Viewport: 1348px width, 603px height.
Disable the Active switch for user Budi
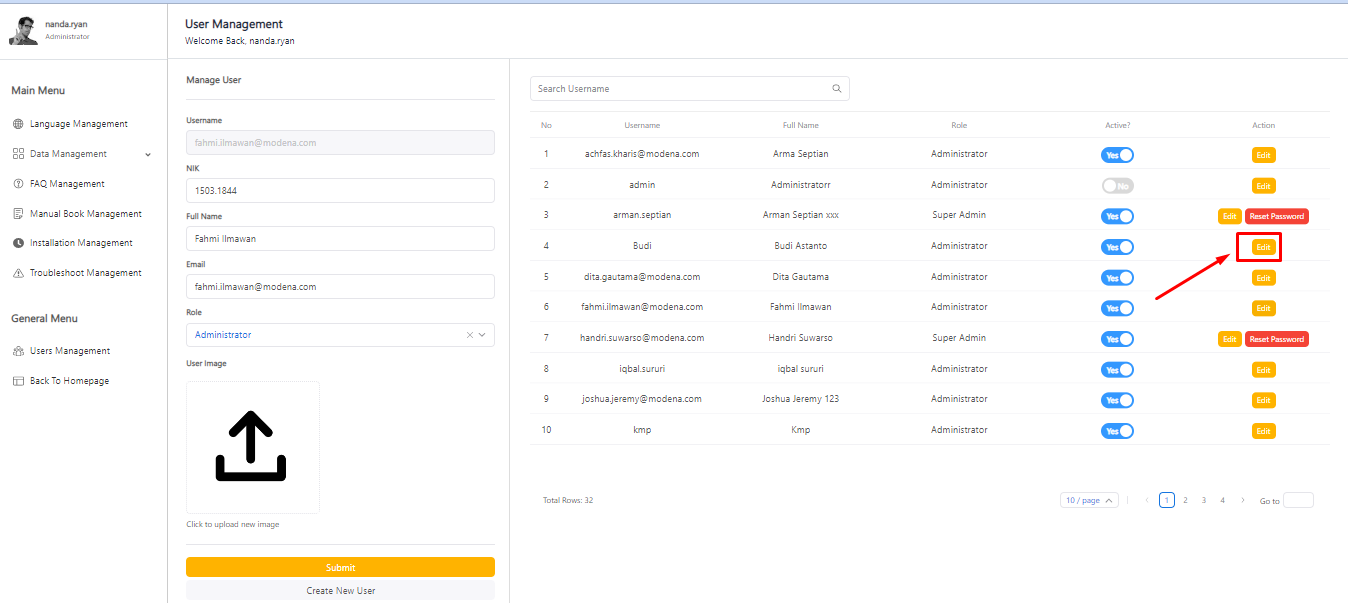pyautogui.click(x=1117, y=247)
